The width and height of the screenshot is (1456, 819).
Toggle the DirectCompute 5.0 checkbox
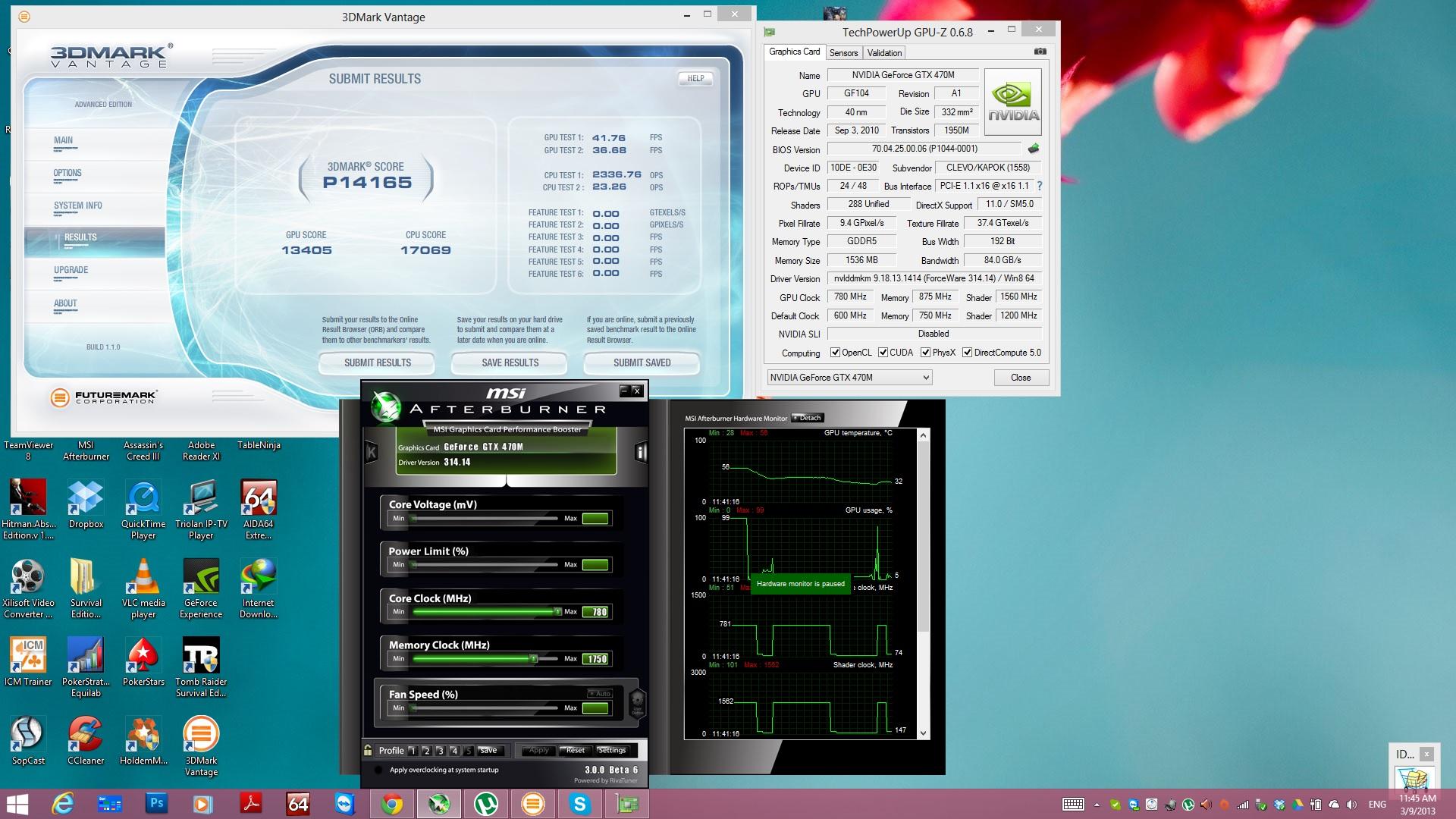pos(967,352)
